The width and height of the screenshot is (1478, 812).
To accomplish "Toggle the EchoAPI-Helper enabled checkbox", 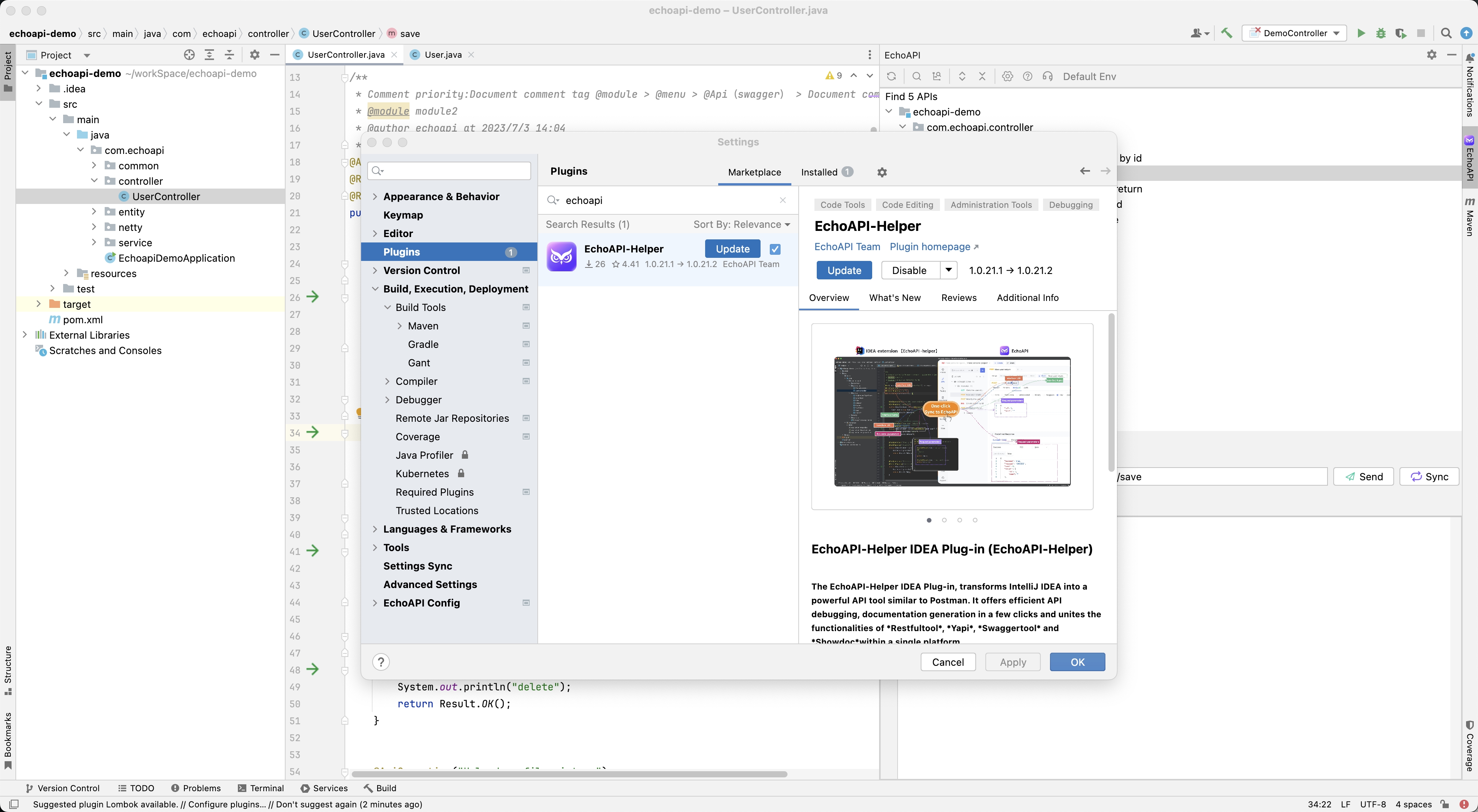I will click(x=774, y=249).
